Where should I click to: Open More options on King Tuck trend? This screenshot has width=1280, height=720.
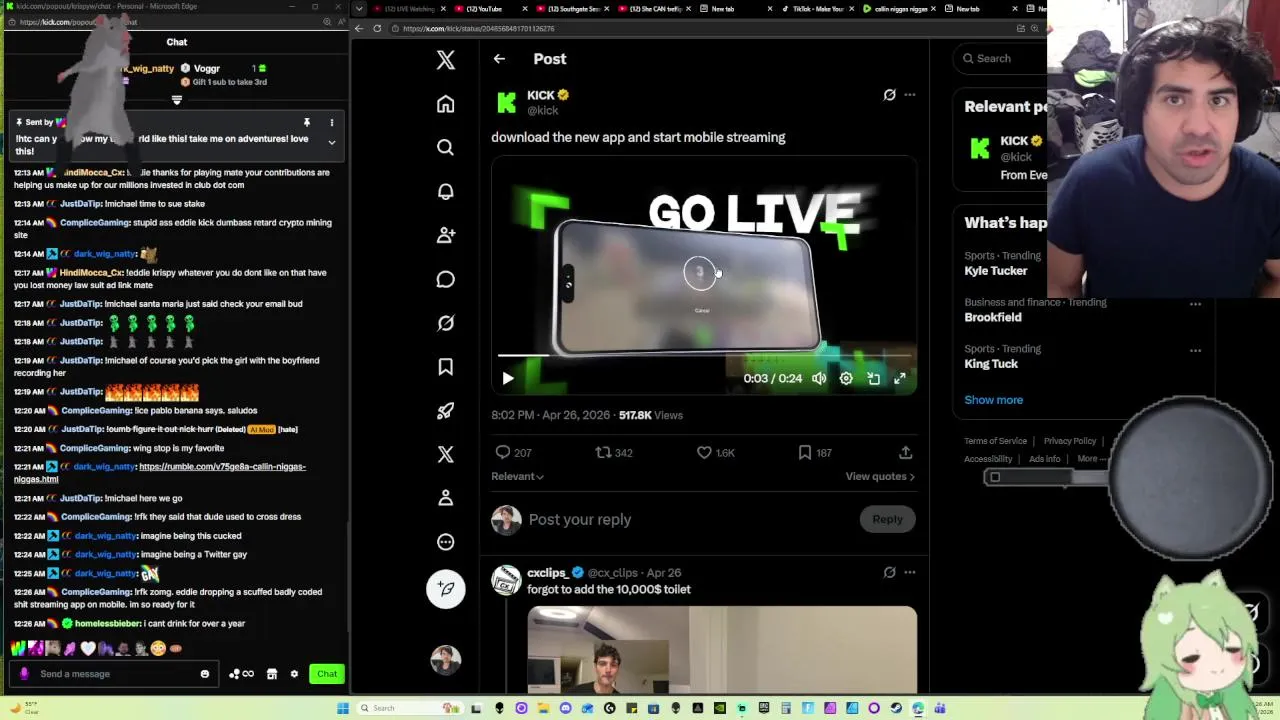click(x=1195, y=351)
